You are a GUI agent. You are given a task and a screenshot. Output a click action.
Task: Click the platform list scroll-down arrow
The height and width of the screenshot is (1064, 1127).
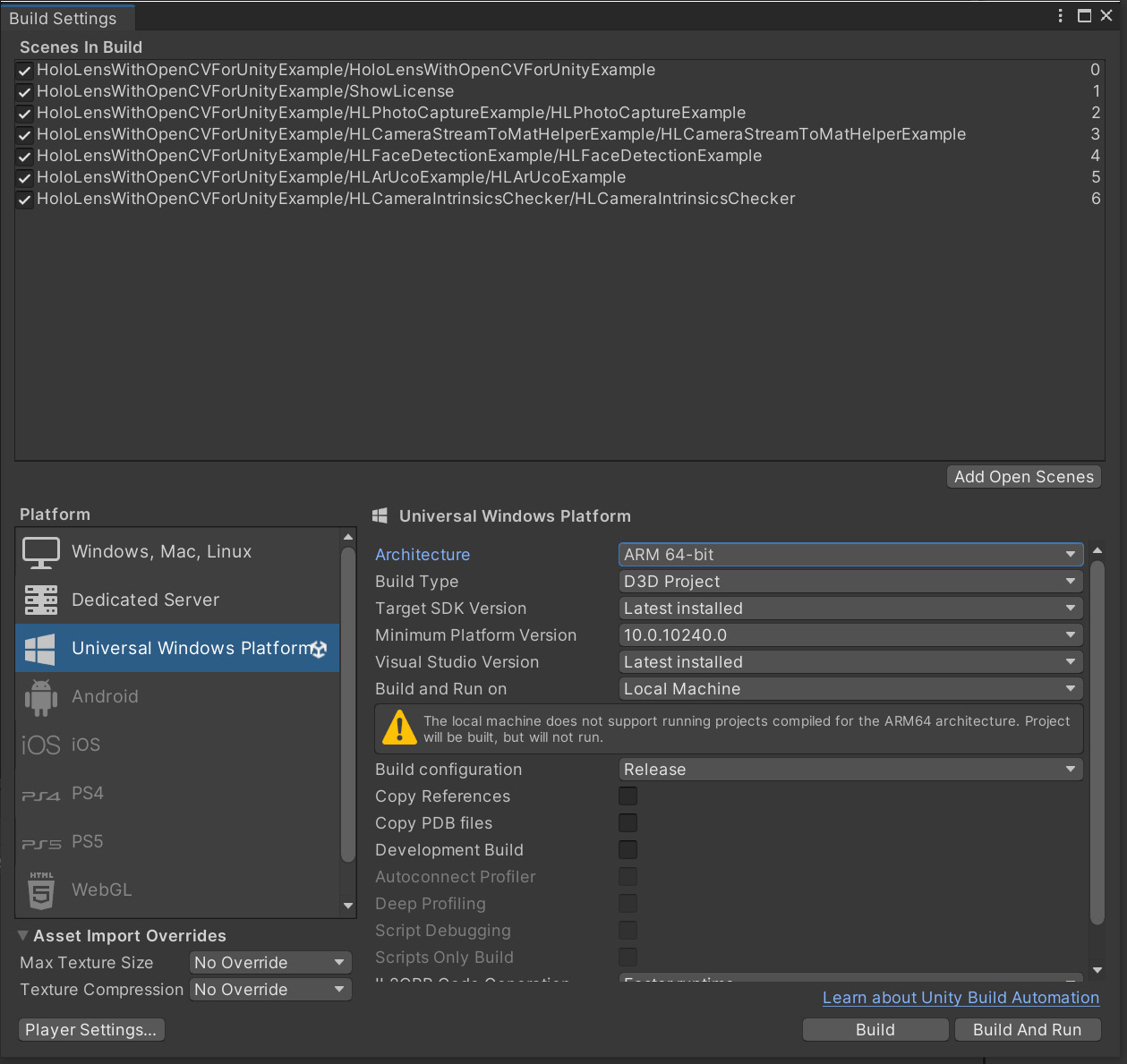[x=348, y=906]
